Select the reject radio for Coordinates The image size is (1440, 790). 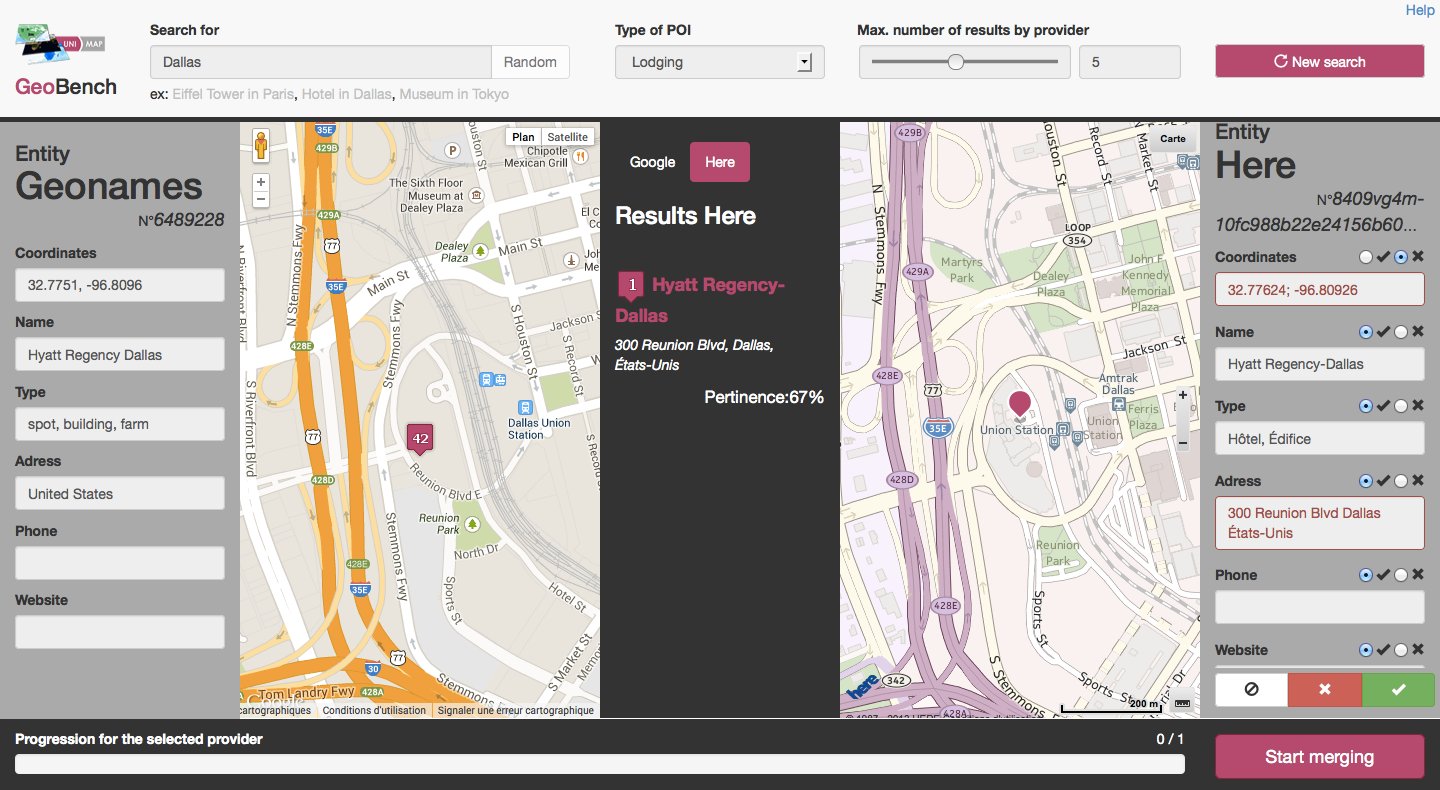(x=1401, y=257)
